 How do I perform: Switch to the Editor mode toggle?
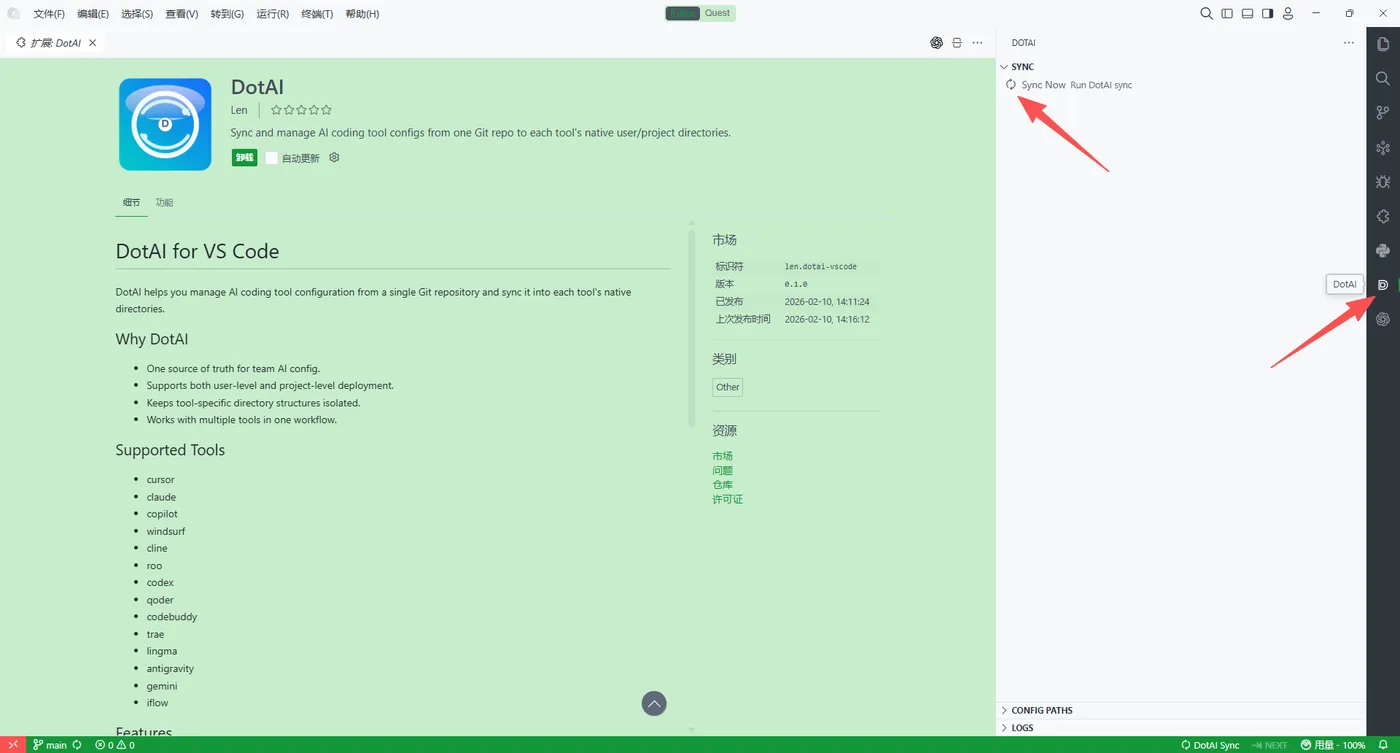[683, 13]
